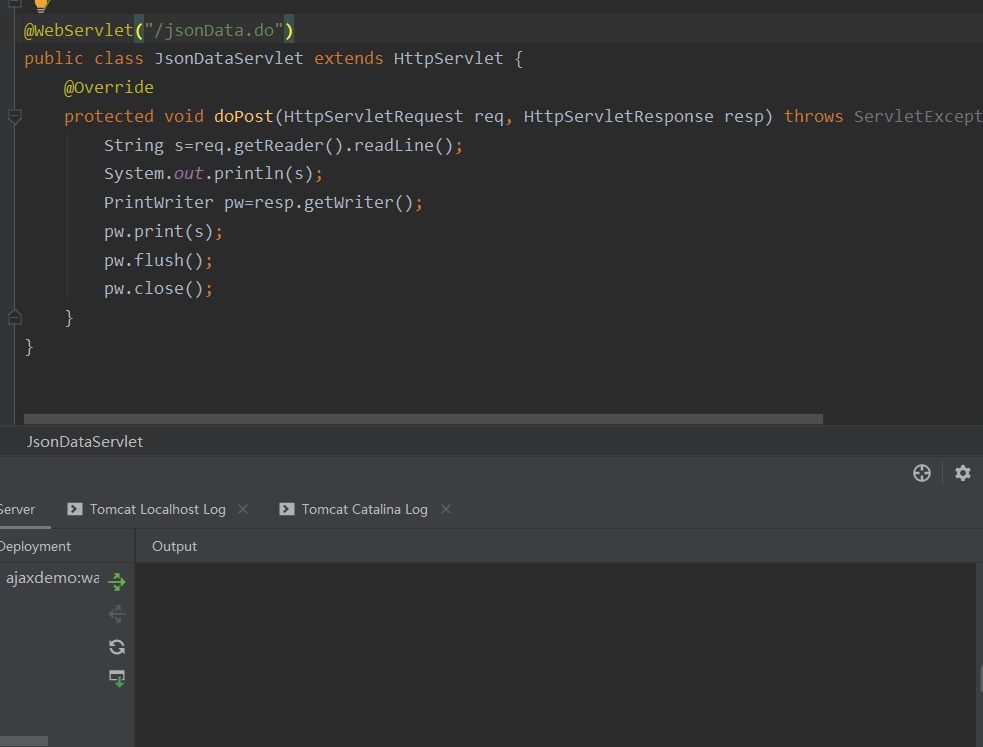This screenshot has width=983, height=747.
Task: Select the ajaxdemo:wa deployment artifact
Action: coord(53,578)
